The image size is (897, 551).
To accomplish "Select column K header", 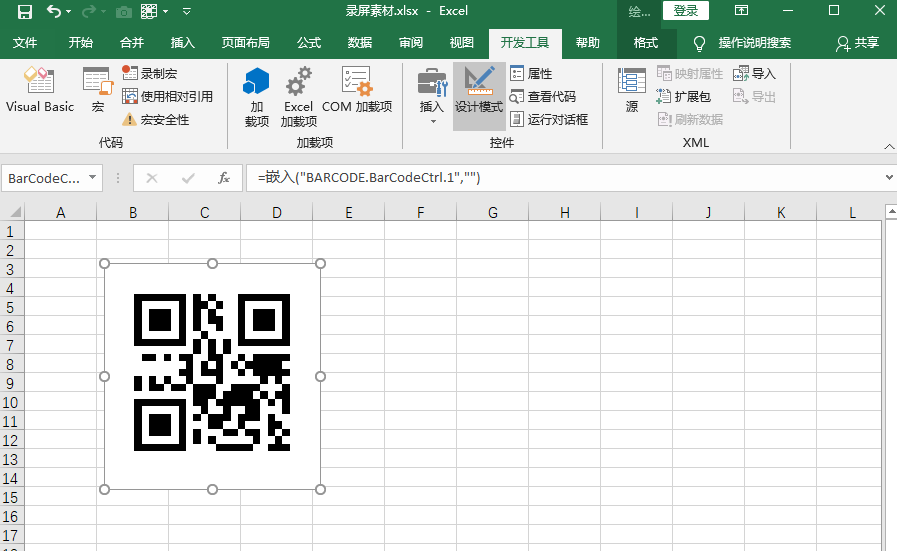I will pyautogui.click(x=781, y=213).
